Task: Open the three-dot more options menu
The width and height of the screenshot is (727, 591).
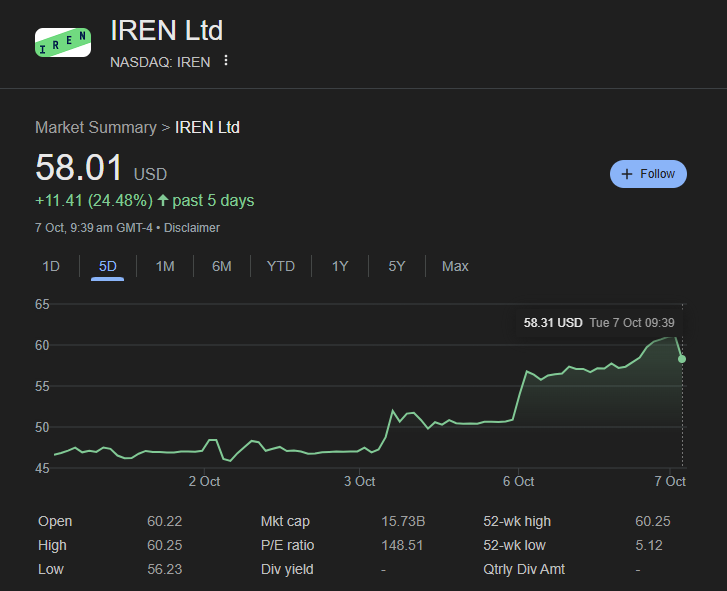Action: point(226,61)
